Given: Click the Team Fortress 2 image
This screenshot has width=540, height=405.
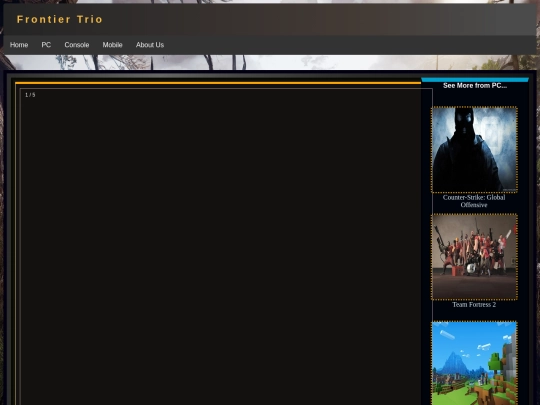Looking at the screenshot, I should coord(474,257).
